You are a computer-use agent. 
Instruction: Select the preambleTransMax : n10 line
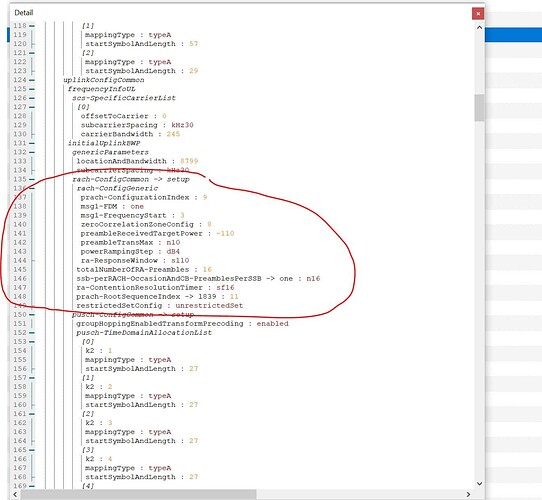130,242
